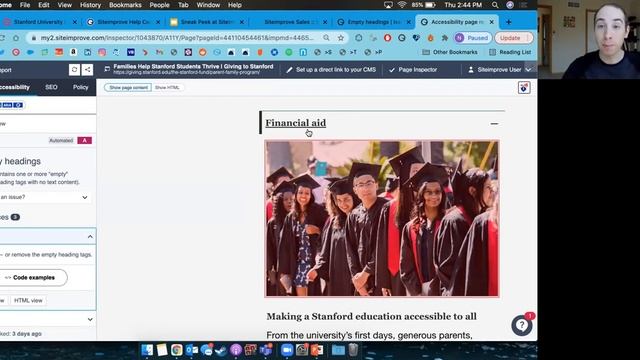Open the Wi-Fi status menu

[402, 5]
